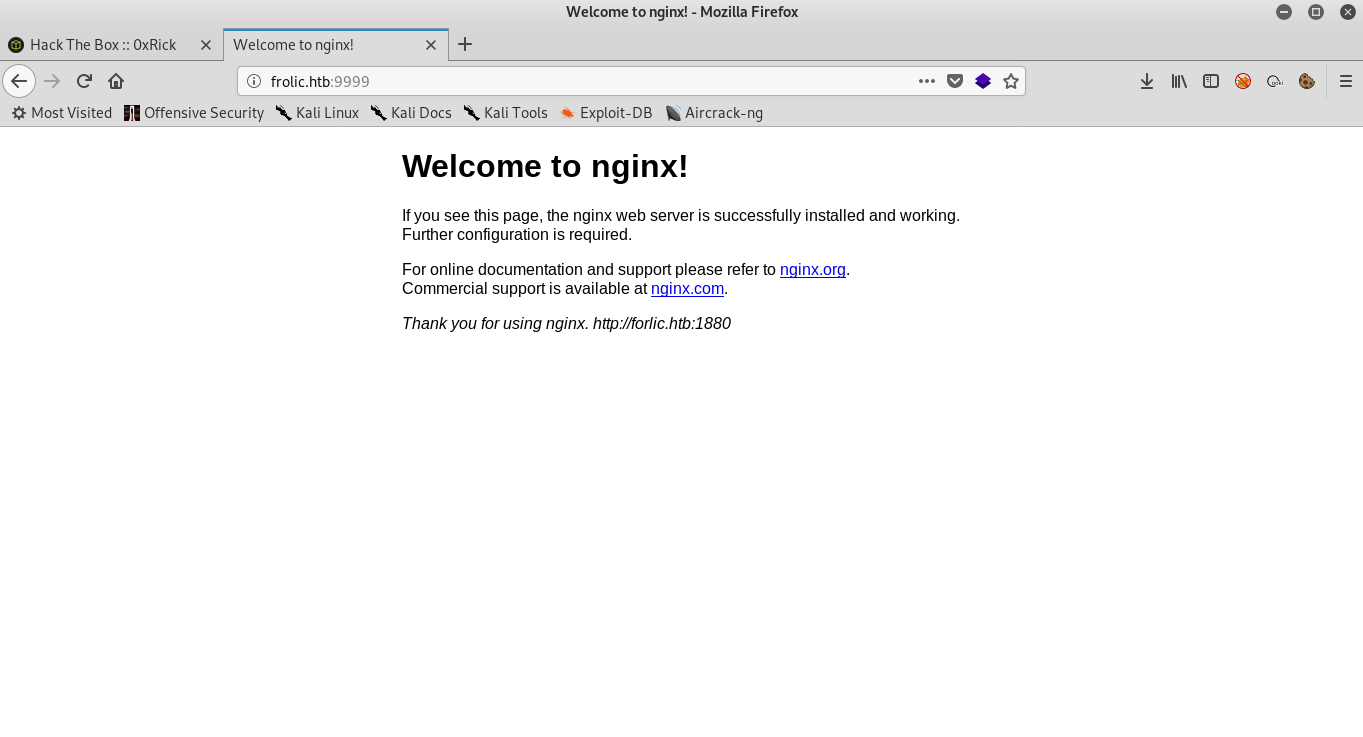Follow the nginx.org documentation link
1363x737 pixels.
[x=812, y=269]
